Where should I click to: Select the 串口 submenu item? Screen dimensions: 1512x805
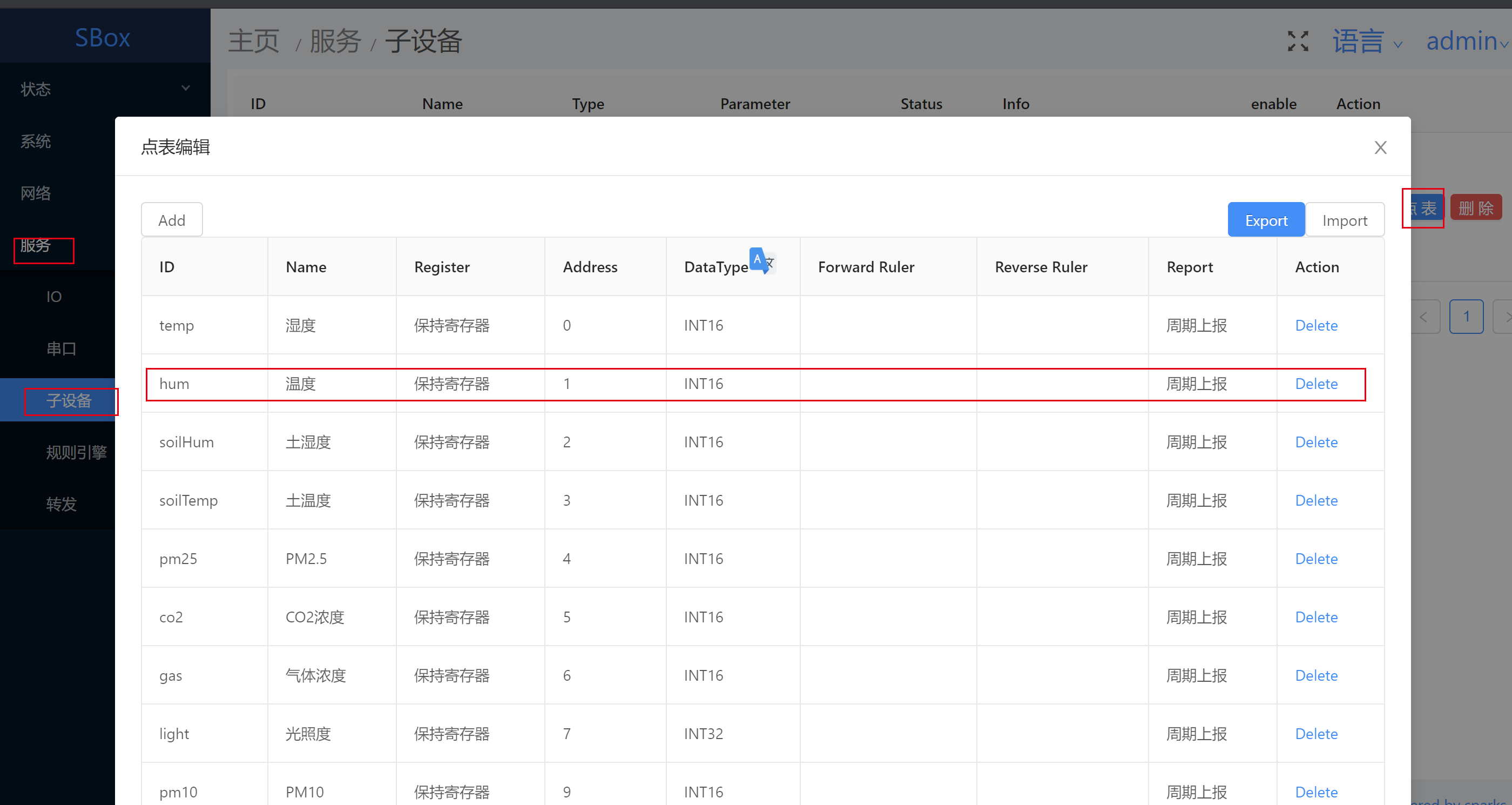pyautogui.click(x=62, y=349)
